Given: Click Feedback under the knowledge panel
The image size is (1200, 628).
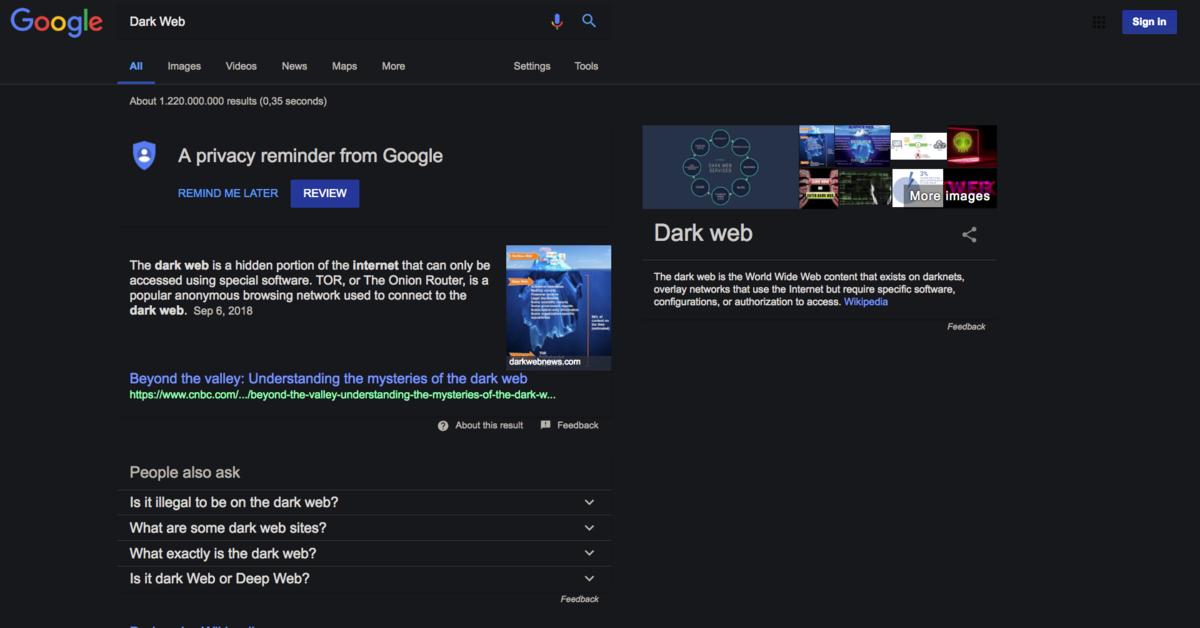Looking at the screenshot, I should coord(966,327).
